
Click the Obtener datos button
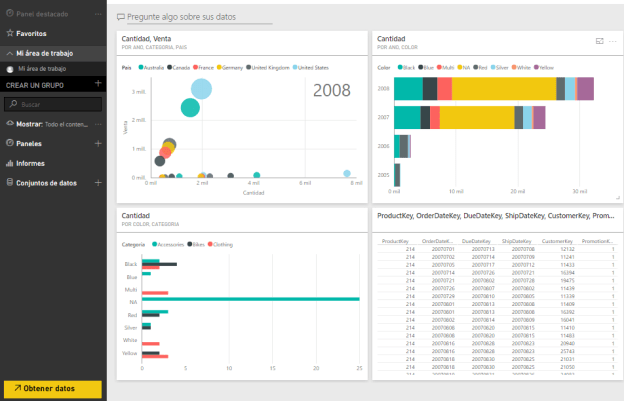(x=52, y=388)
